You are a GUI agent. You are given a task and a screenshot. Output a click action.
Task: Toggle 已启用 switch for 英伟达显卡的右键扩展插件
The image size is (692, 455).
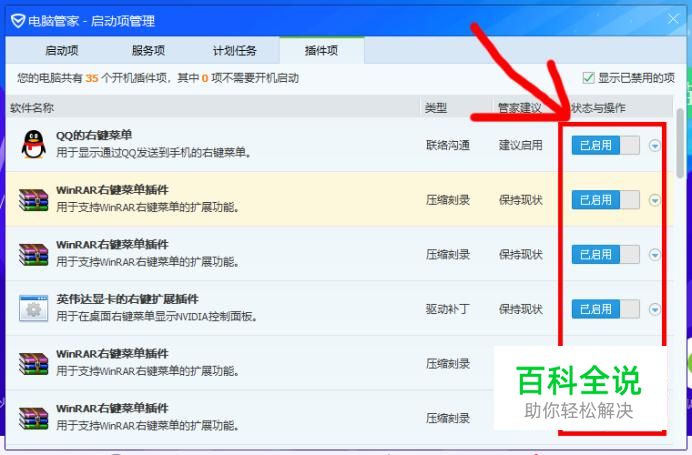[606, 309]
